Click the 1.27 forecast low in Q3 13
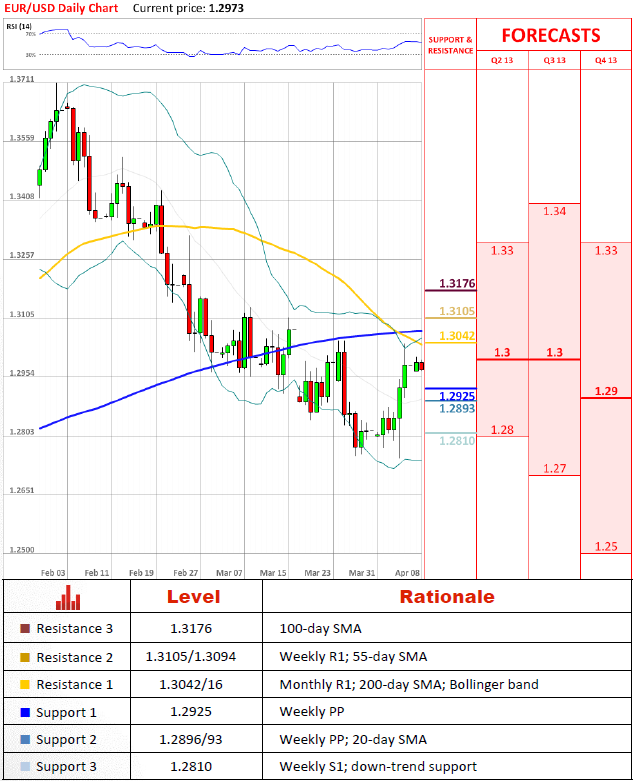634x781 pixels. pos(554,469)
